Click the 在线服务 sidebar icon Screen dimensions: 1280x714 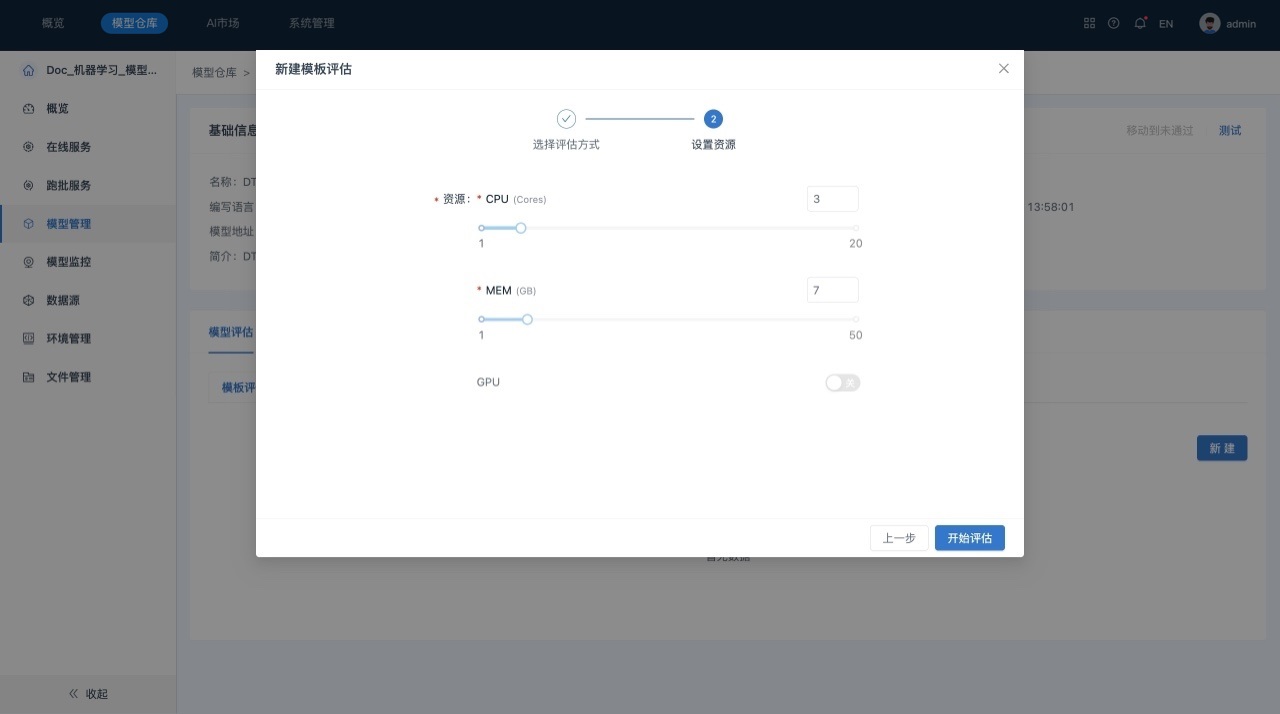pyautogui.click(x=28, y=147)
